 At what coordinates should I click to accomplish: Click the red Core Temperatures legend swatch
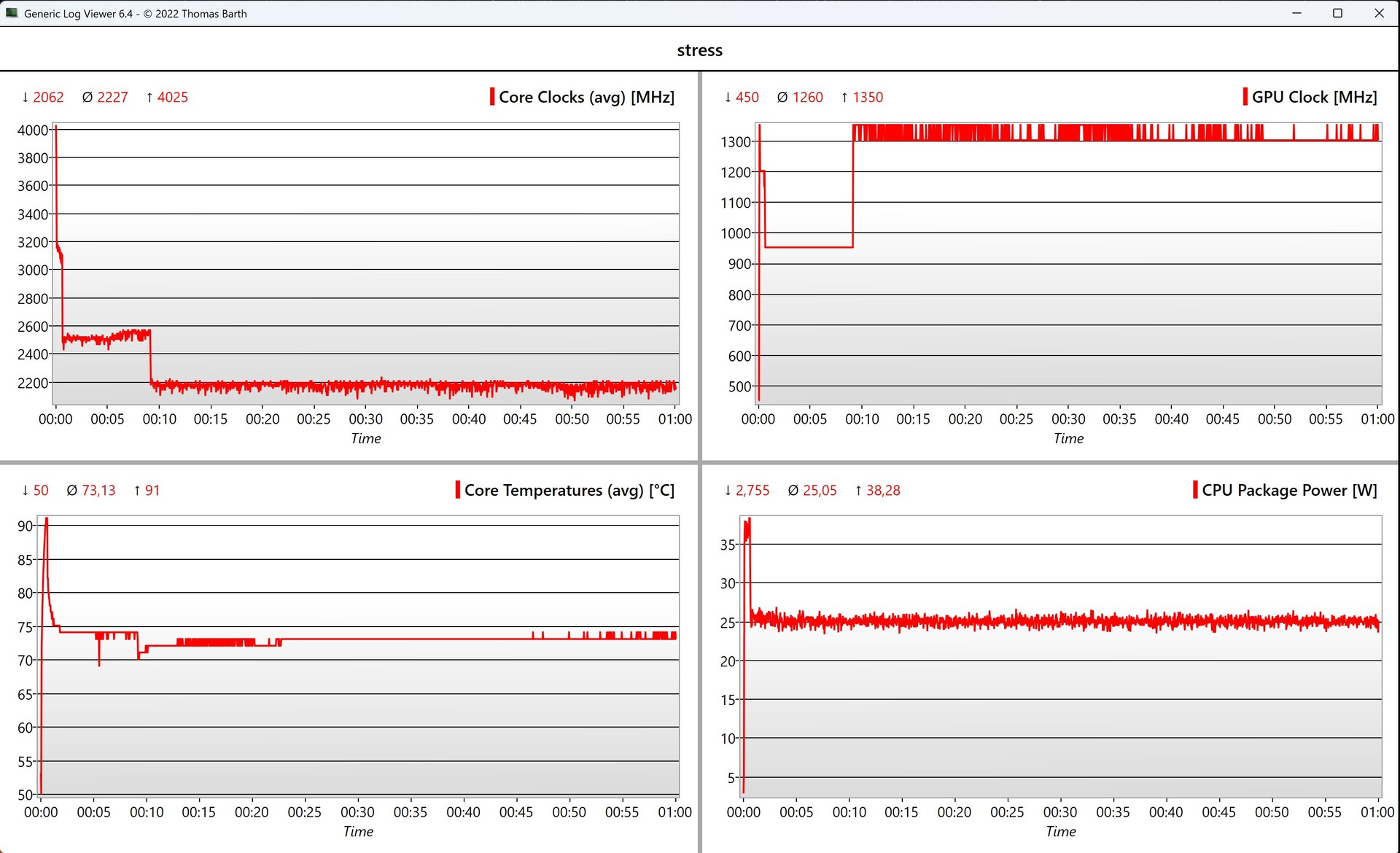tap(458, 490)
